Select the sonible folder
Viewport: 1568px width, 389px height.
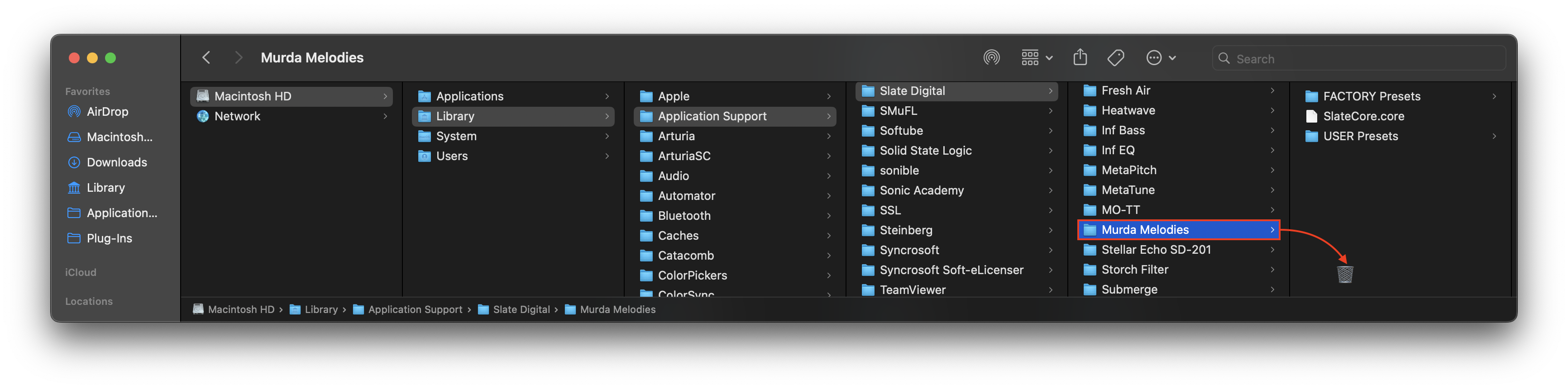956,171
